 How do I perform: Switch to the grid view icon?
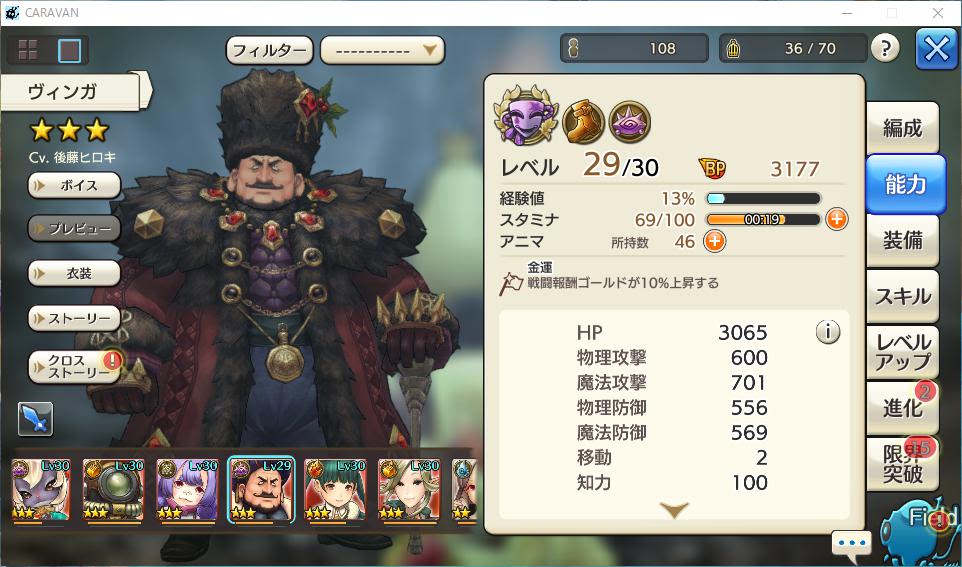(x=28, y=50)
